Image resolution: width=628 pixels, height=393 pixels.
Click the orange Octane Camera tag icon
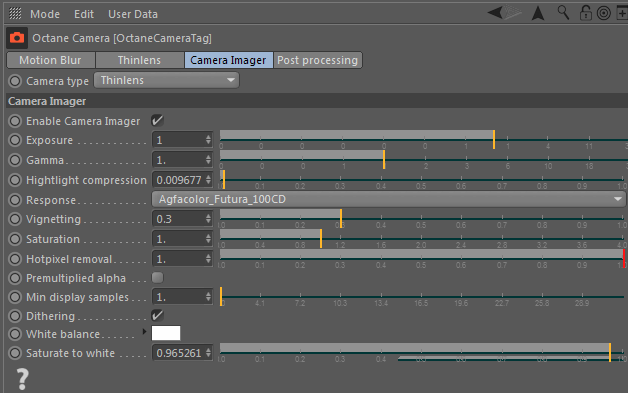tap(17, 38)
